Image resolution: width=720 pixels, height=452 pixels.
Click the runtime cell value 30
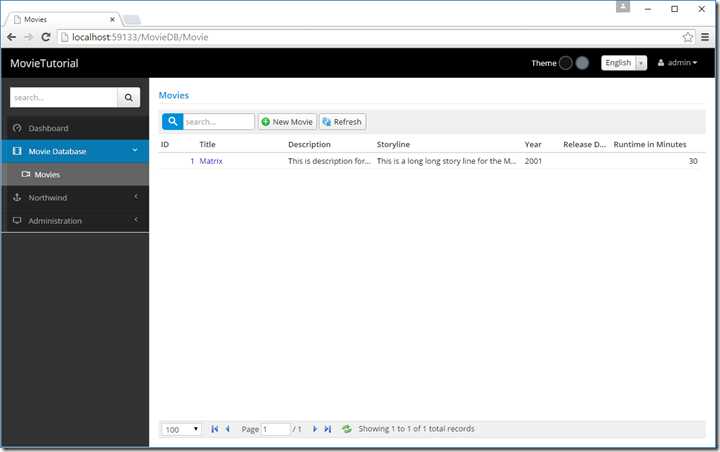click(693, 161)
